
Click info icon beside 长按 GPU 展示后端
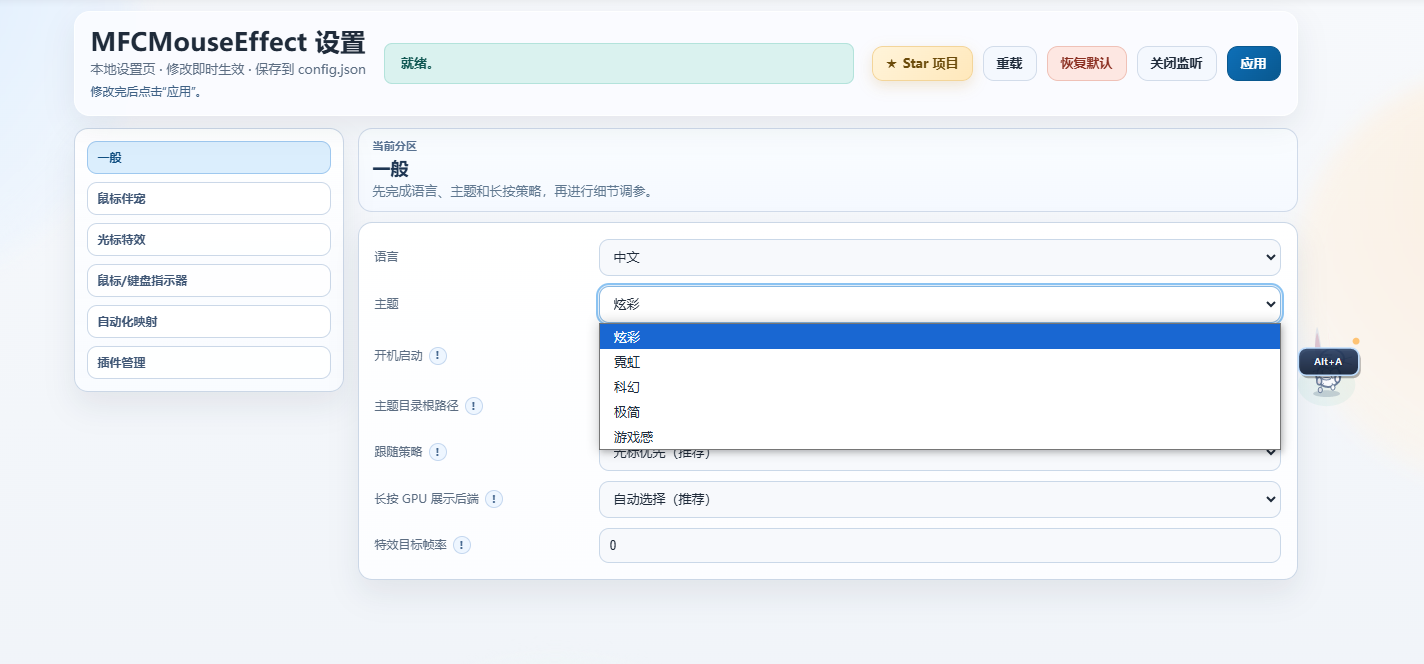click(494, 499)
